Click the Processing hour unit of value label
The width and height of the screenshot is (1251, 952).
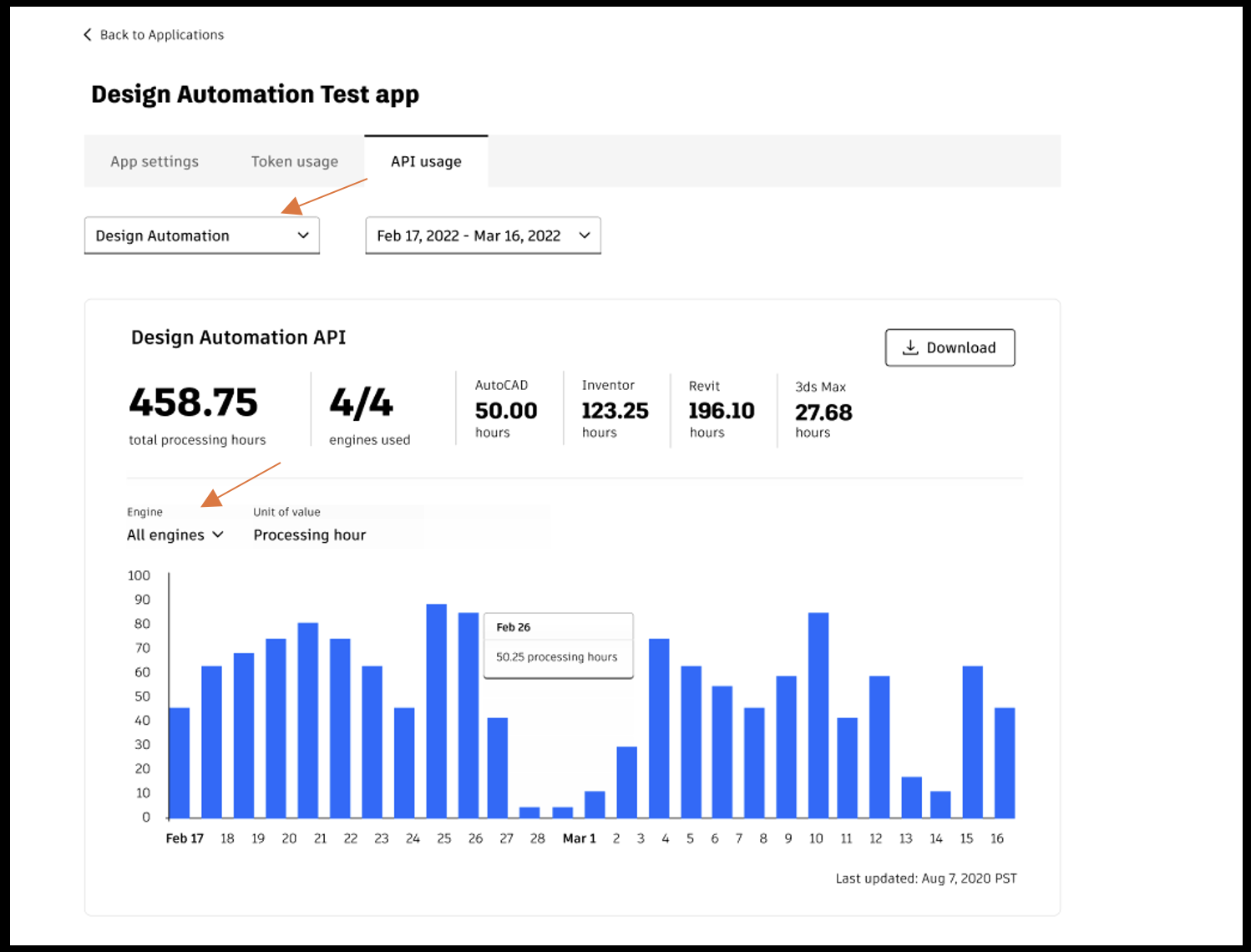(x=310, y=534)
